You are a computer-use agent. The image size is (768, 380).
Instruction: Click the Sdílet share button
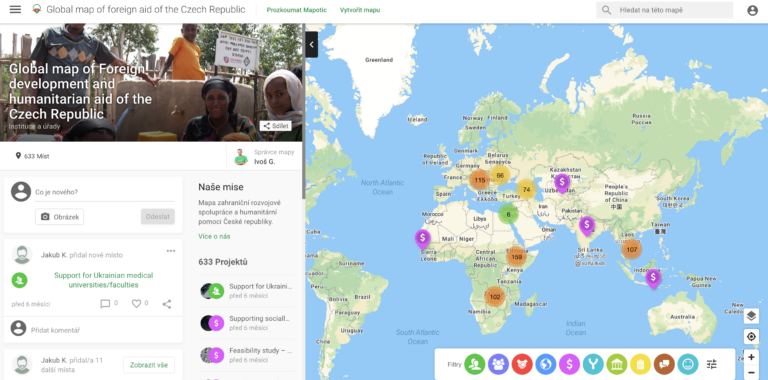pos(276,126)
